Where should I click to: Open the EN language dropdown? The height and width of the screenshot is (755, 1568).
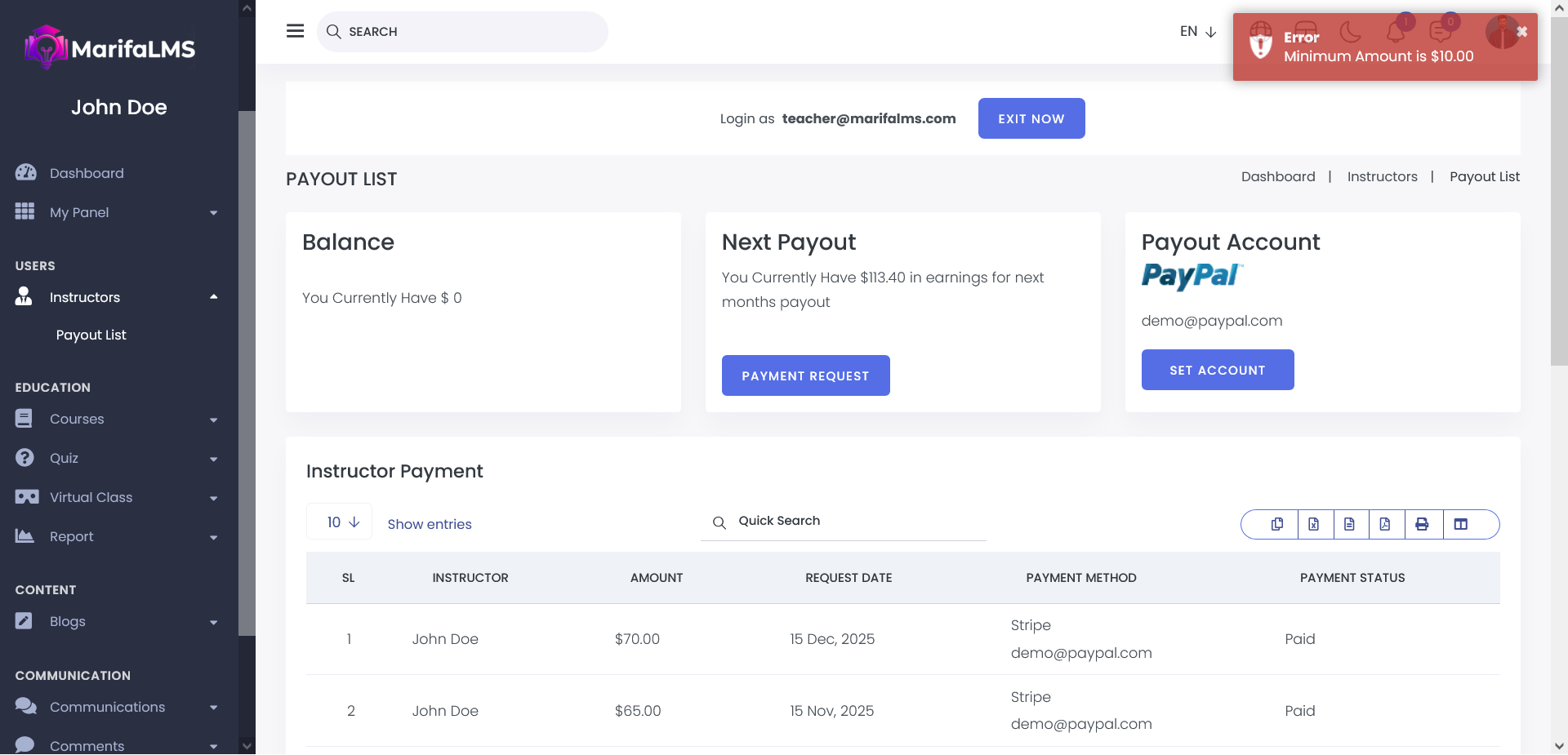click(x=1197, y=32)
